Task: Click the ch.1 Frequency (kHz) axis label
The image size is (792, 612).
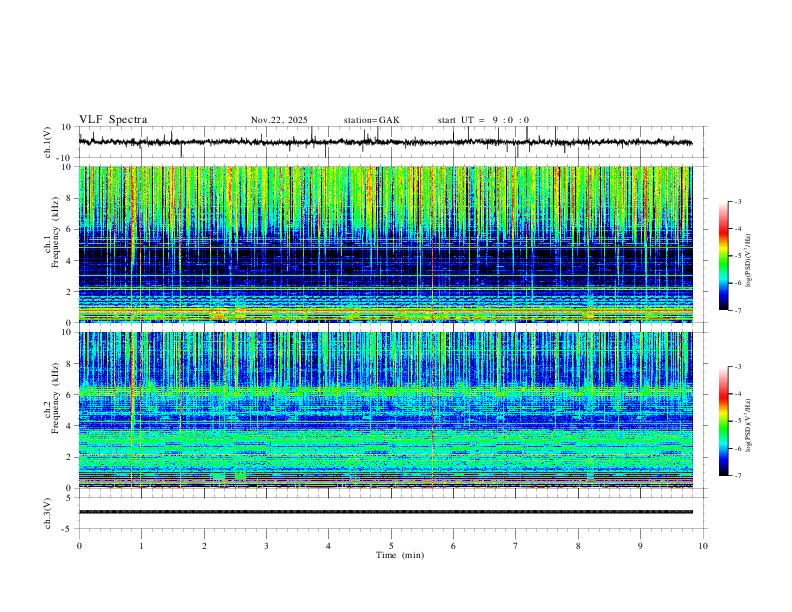Action: point(52,230)
